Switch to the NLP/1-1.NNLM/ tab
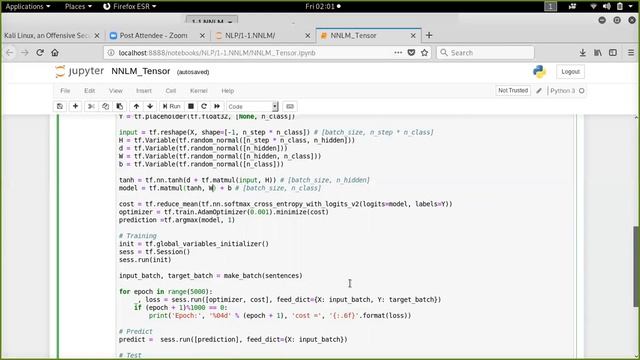Screen dimensions: 640x360 (x=250, y=36)
